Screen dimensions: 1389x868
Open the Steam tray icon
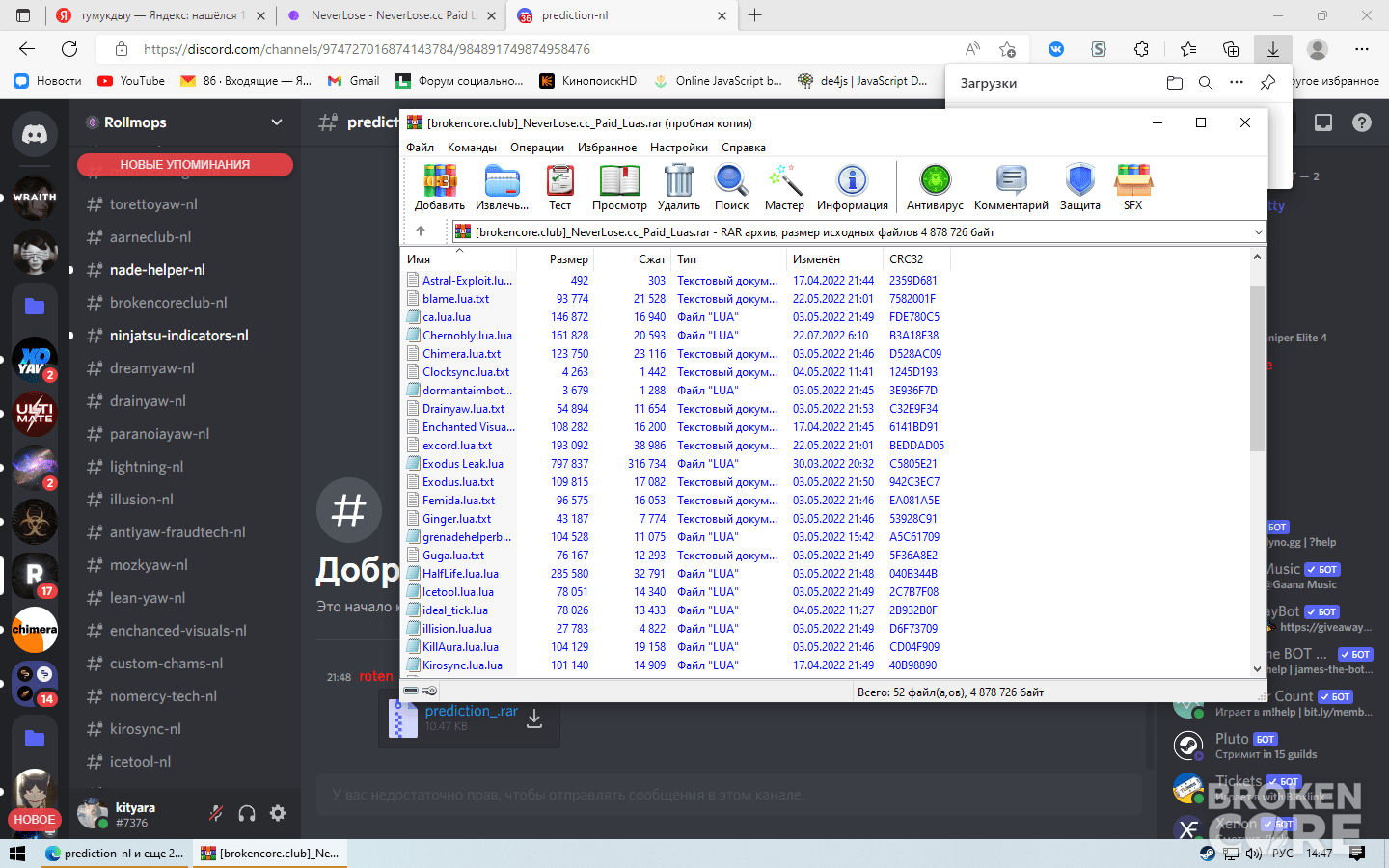[x=1208, y=854]
